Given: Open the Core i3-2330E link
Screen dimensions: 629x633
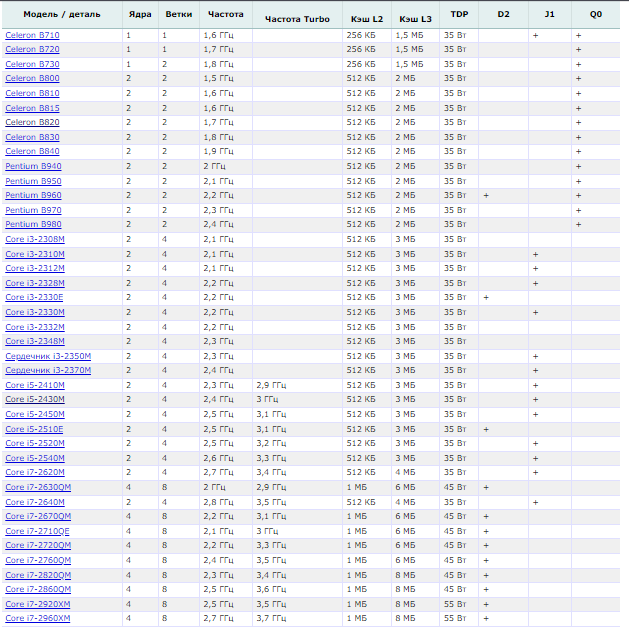Looking at the screenshot, I should pos(34,298).
